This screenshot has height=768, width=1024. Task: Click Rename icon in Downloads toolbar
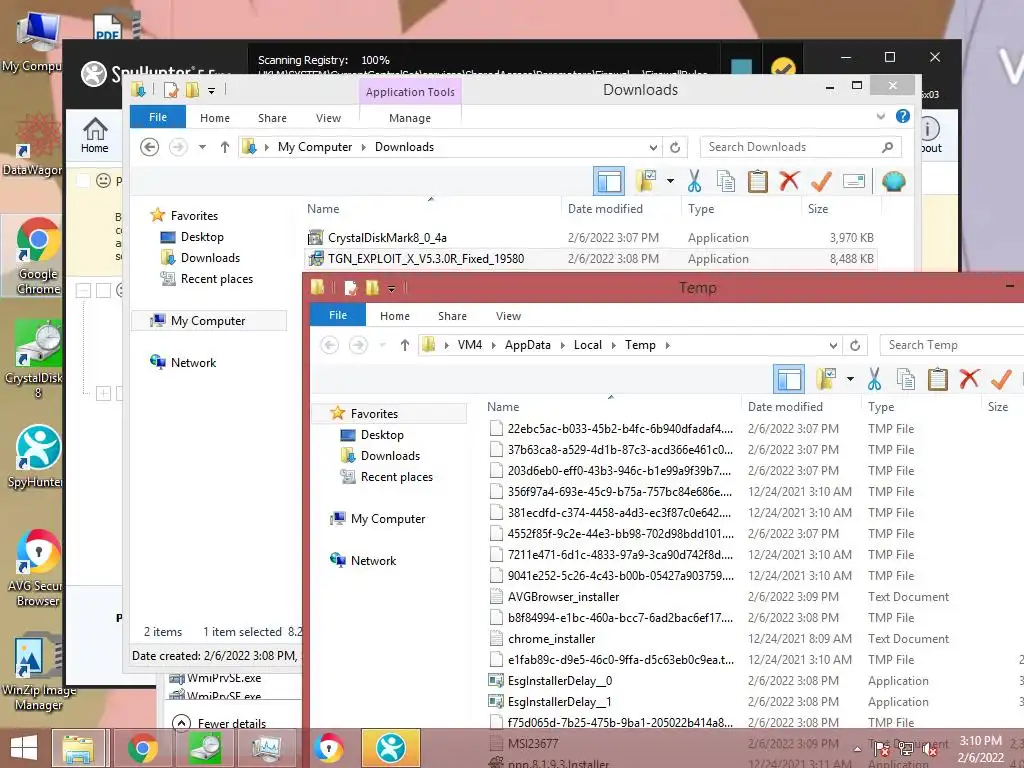pos(854,181)
